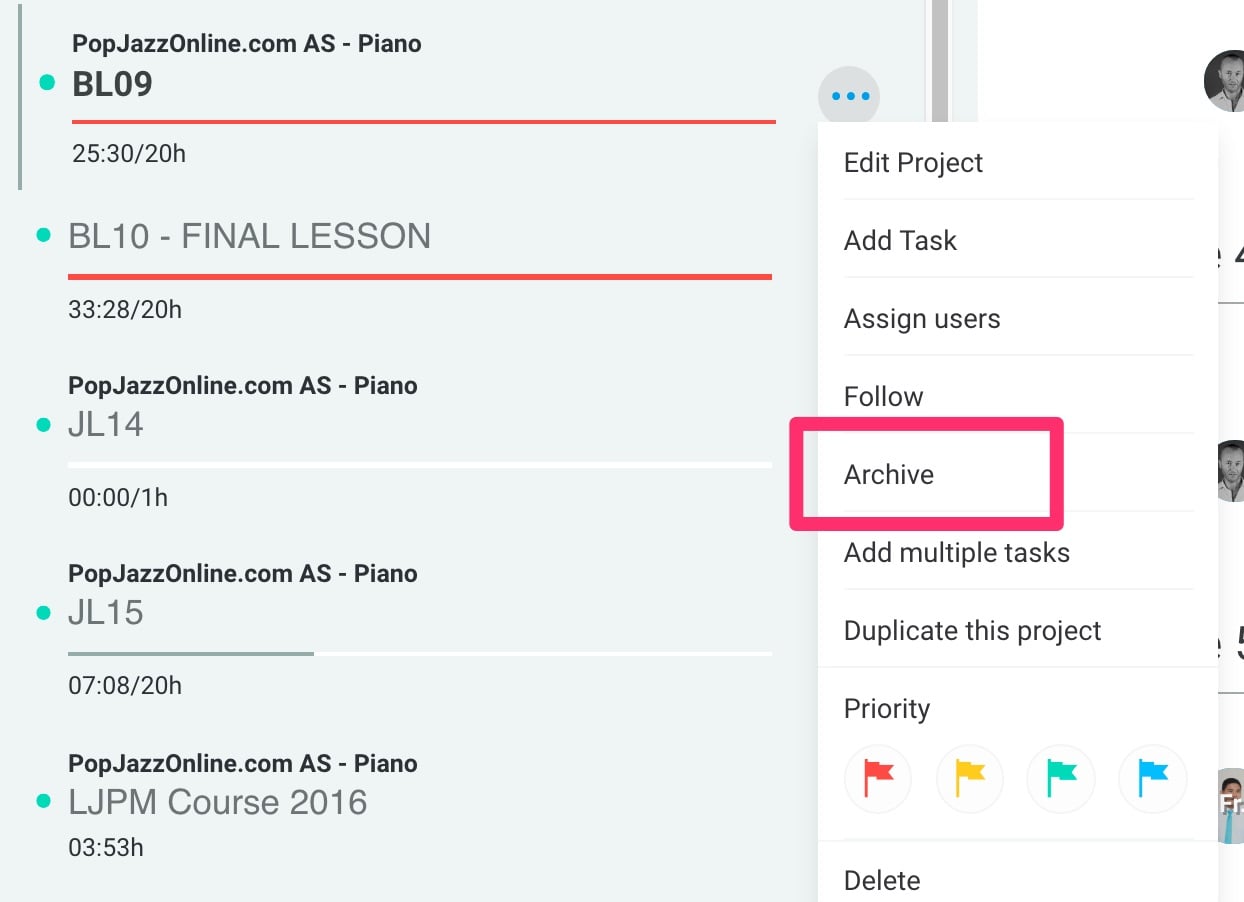
Task: Click the top user avatar photo
Action: [x=1224, y=81]
